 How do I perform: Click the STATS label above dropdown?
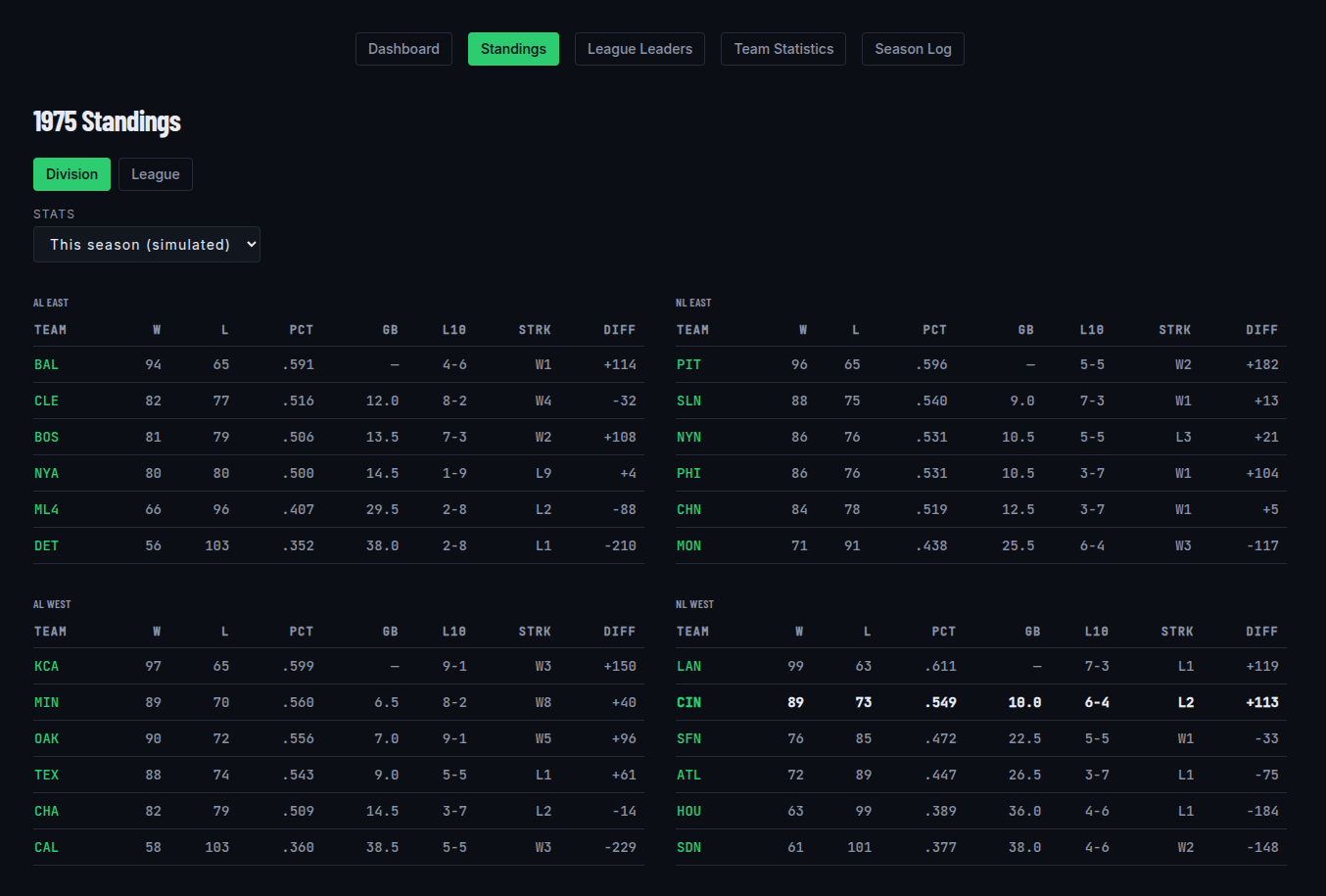point(54,213)
